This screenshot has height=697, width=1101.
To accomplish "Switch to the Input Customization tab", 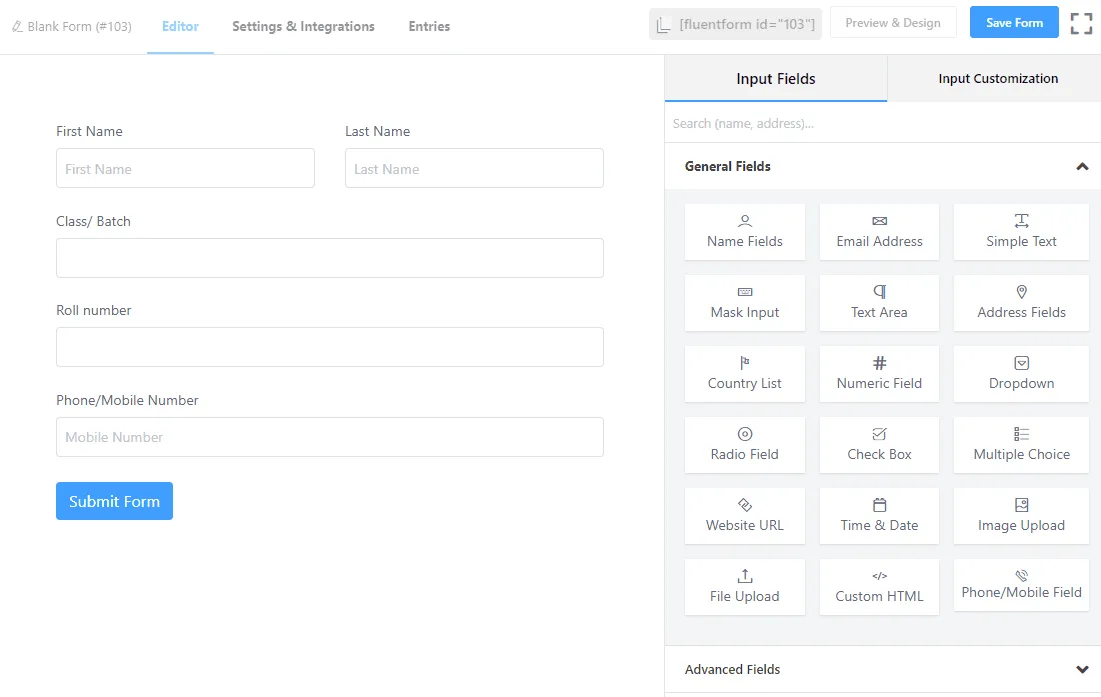I will point(997,79).
